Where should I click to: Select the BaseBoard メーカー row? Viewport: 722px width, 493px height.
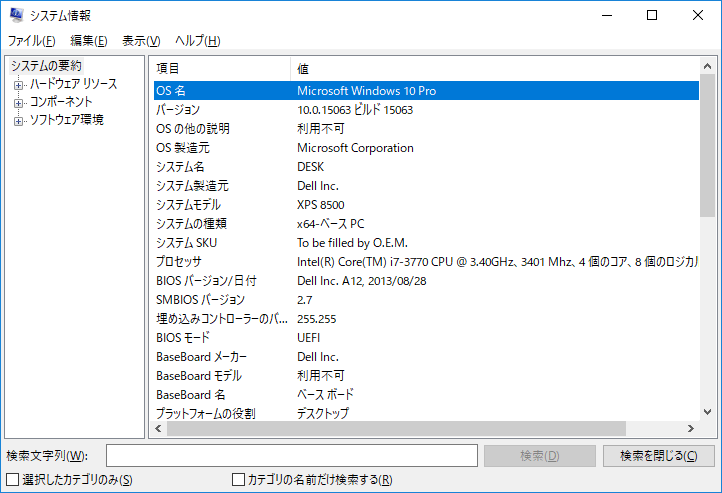tap(426, 357)
